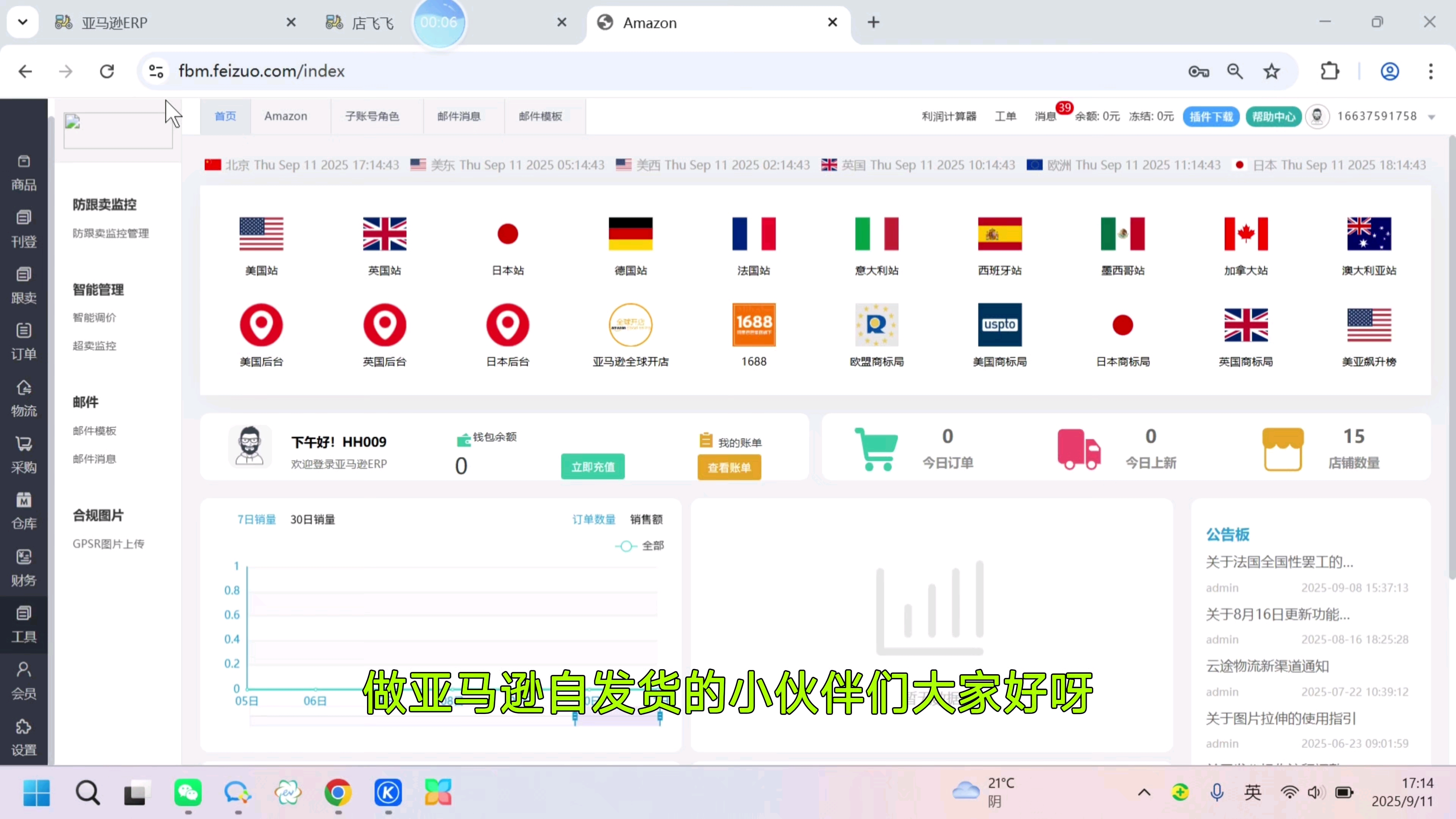1456x819 pixels.
Task: Switch to the 首页 tab
Action: [225, 116]
